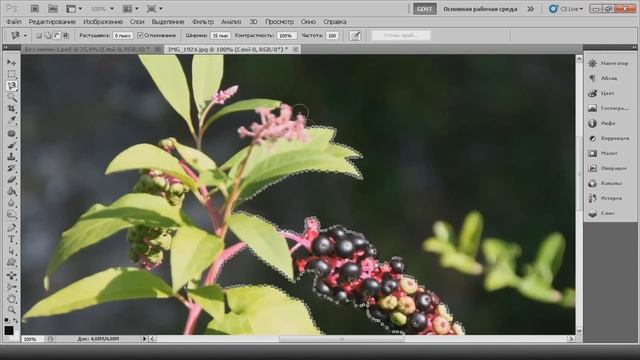Open the Редактирование menu
Viewport: 640px width, 360px height.
pos(52,22)
